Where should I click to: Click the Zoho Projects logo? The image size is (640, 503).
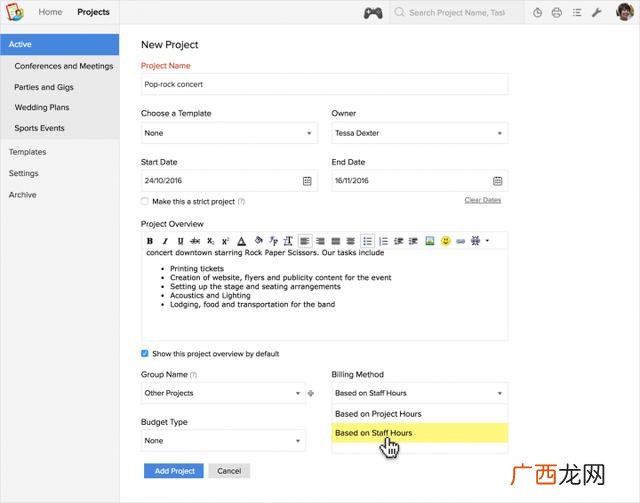[x=15, y=12]
